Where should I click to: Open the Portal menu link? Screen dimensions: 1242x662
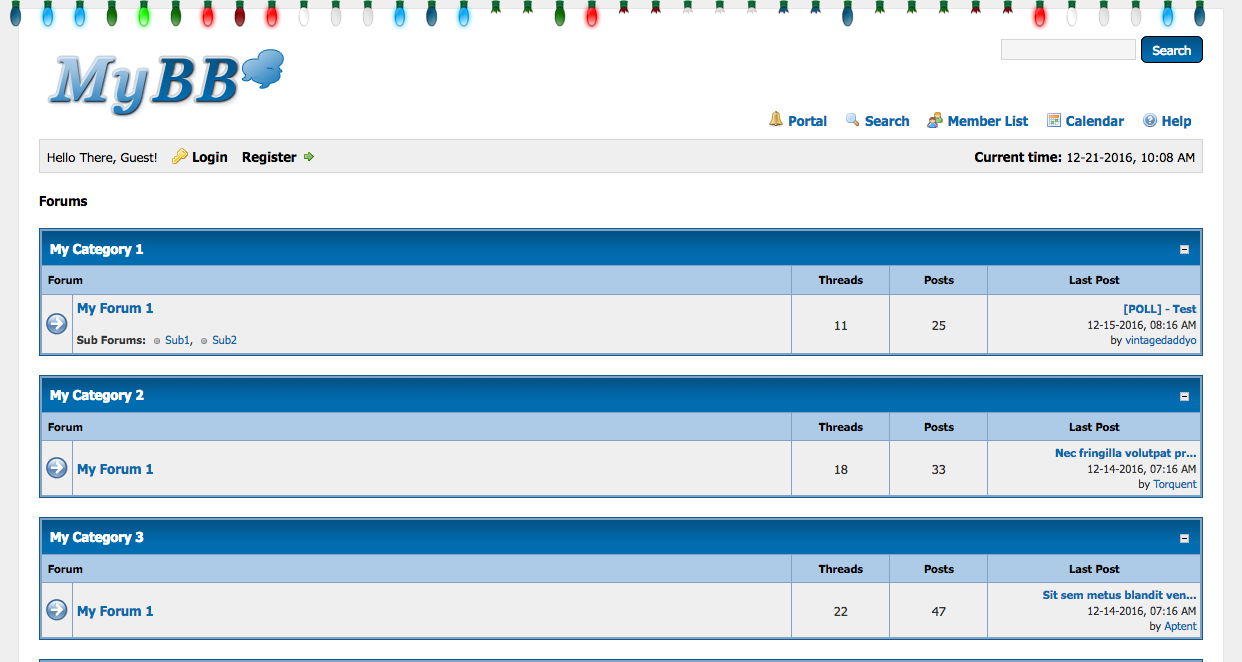point(807,121)
